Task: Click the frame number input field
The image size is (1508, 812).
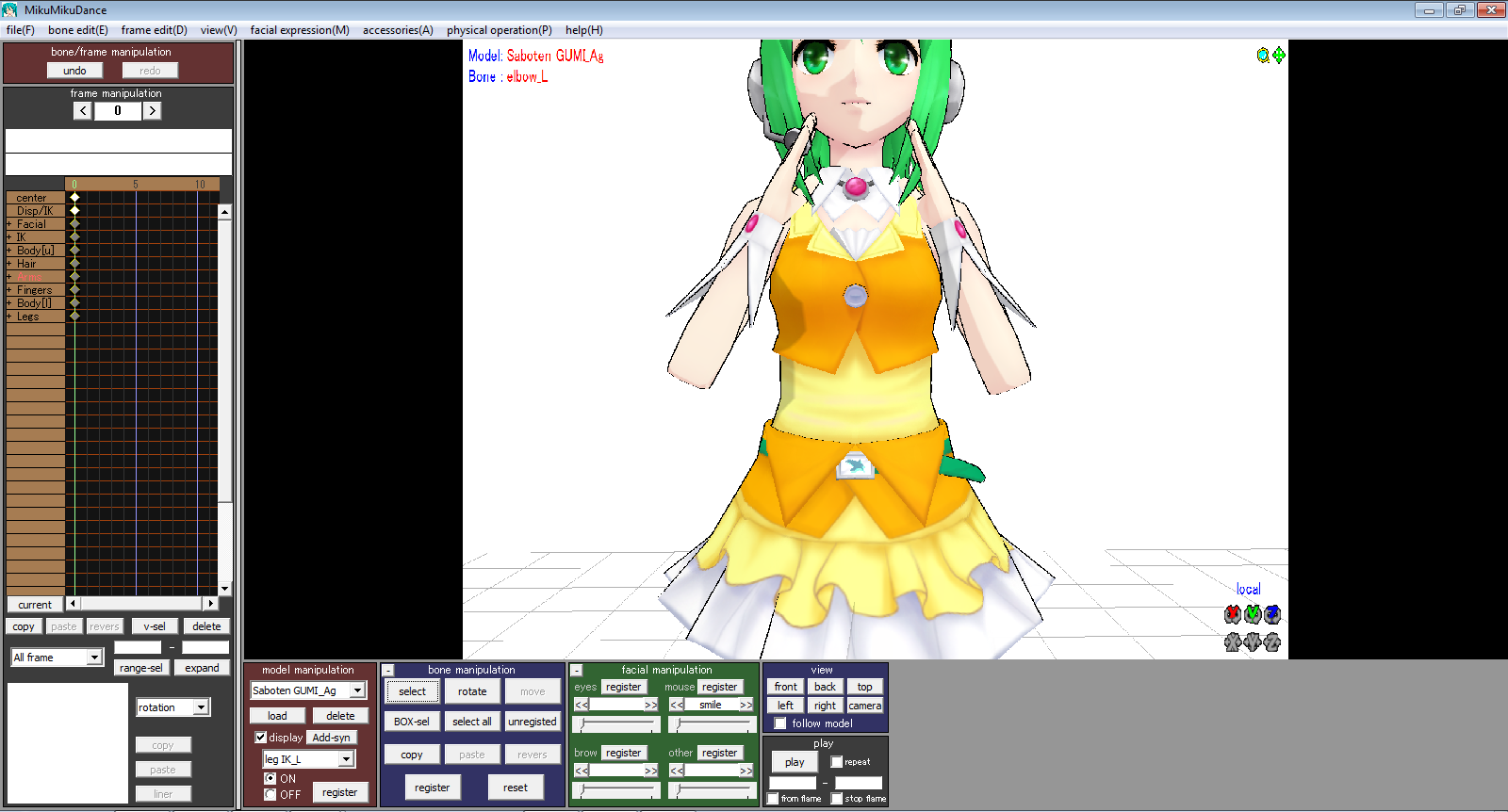Action: click(x=118, y=111)
